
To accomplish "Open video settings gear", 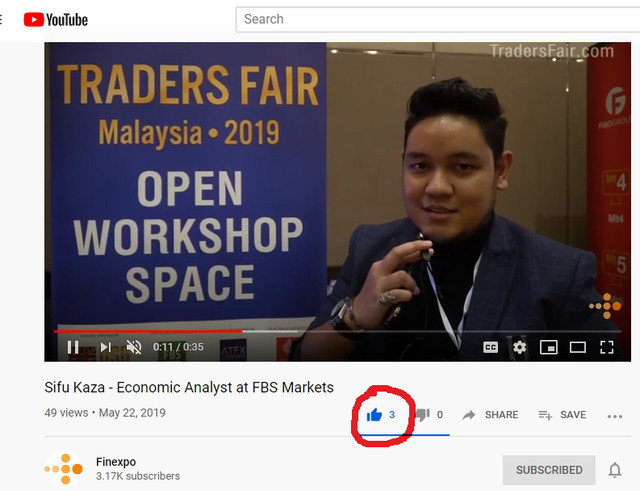I will (519, 347).
